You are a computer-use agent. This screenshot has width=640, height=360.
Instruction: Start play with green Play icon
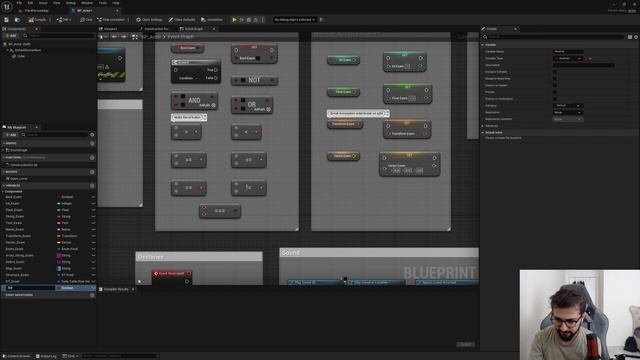pos(234,20)
